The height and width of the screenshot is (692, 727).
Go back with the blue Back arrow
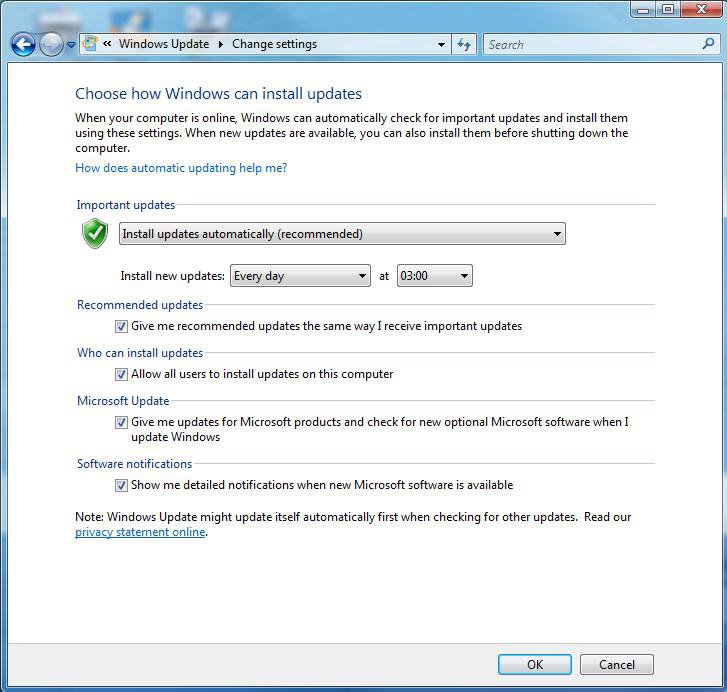pyautogui.click(x=23, y=45)
